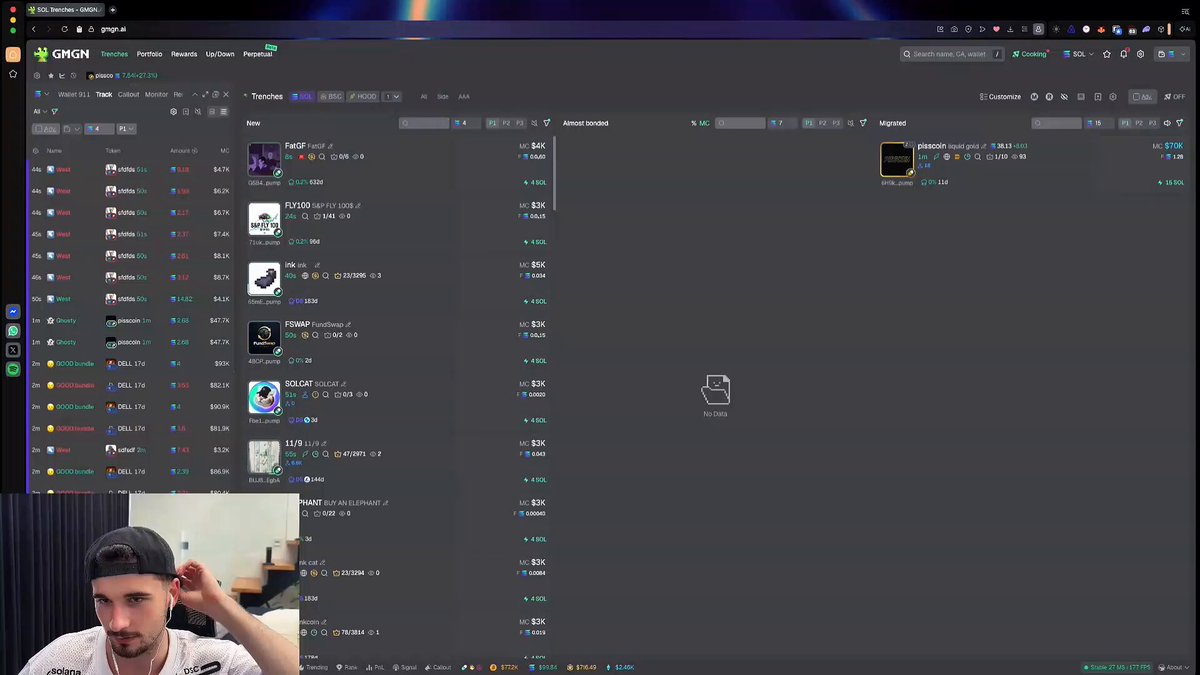1200x675 pixels.
Task: Click the search box in Migrated column
Action: click(x=1057, y=123)
